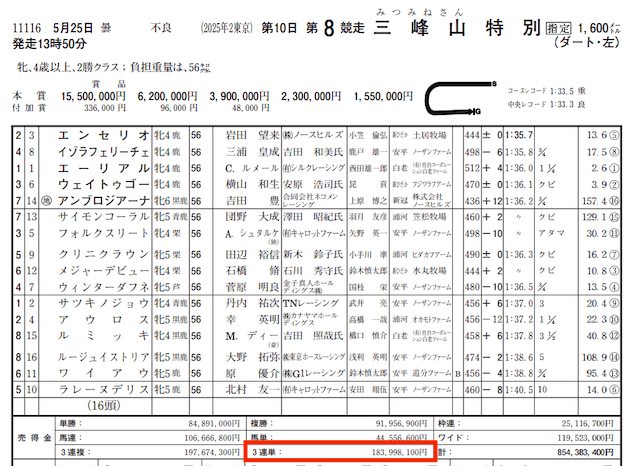Image resolution: width=640 pixels, height=466 pixels.
Task: Select the odds value 129.1
Action: click(595, 217)
